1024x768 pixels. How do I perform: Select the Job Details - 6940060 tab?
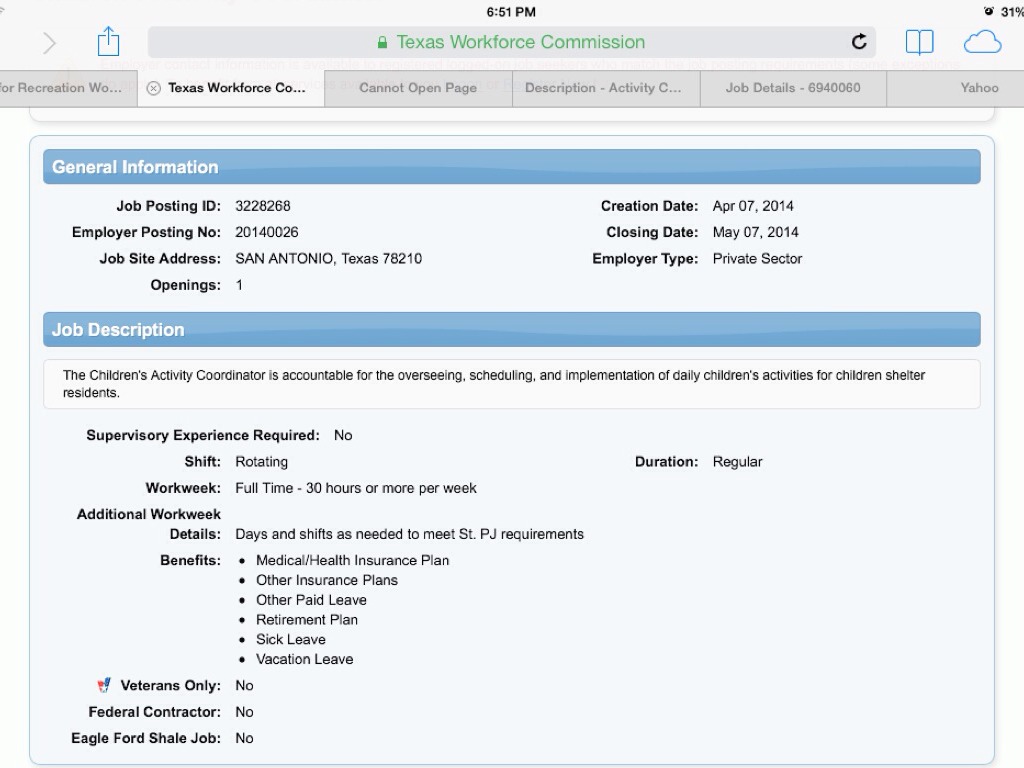(793, 88)
